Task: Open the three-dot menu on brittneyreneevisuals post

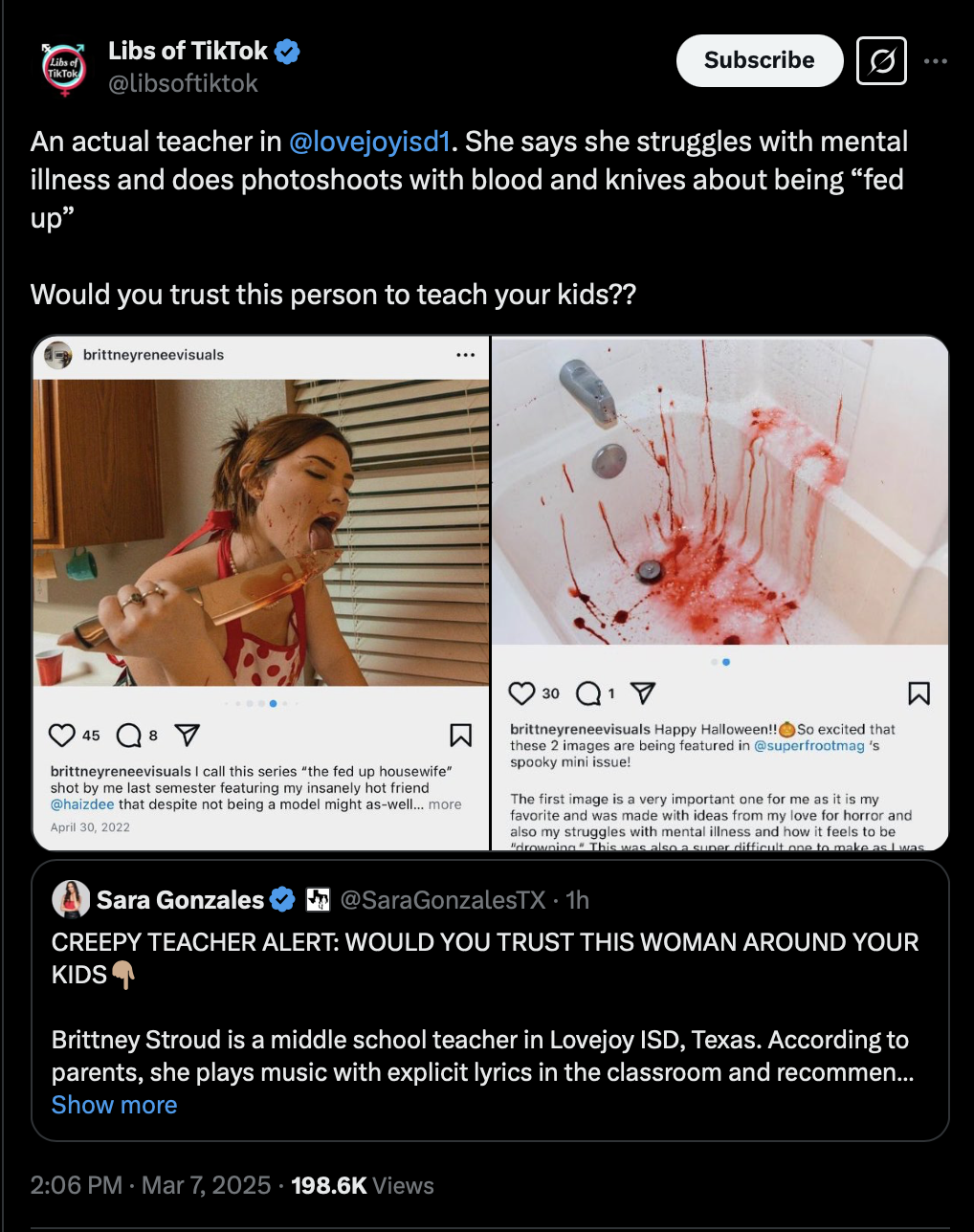Action: coord(466,355)
